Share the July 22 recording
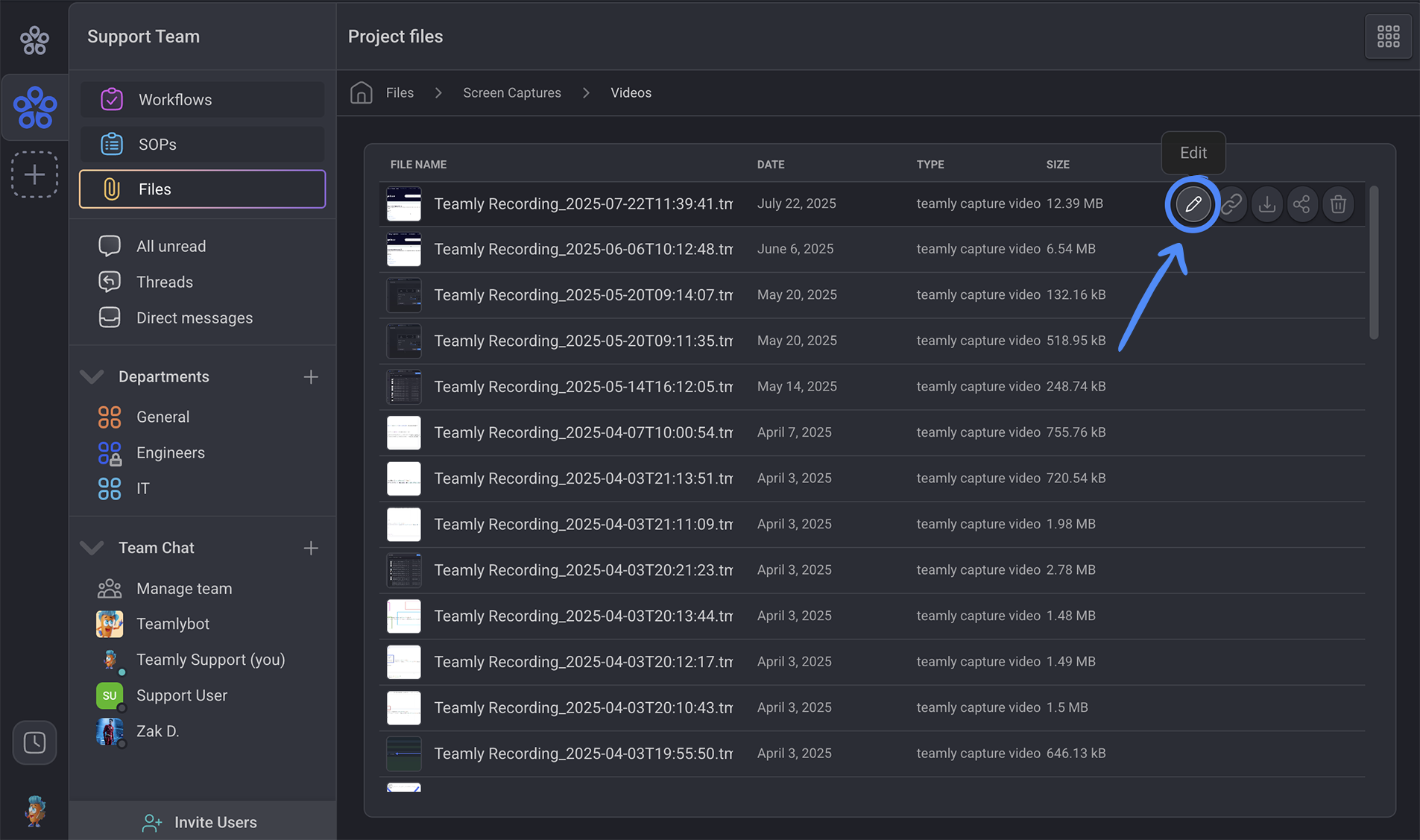This screenshot has height=840, width=1420. (1301, 203)
